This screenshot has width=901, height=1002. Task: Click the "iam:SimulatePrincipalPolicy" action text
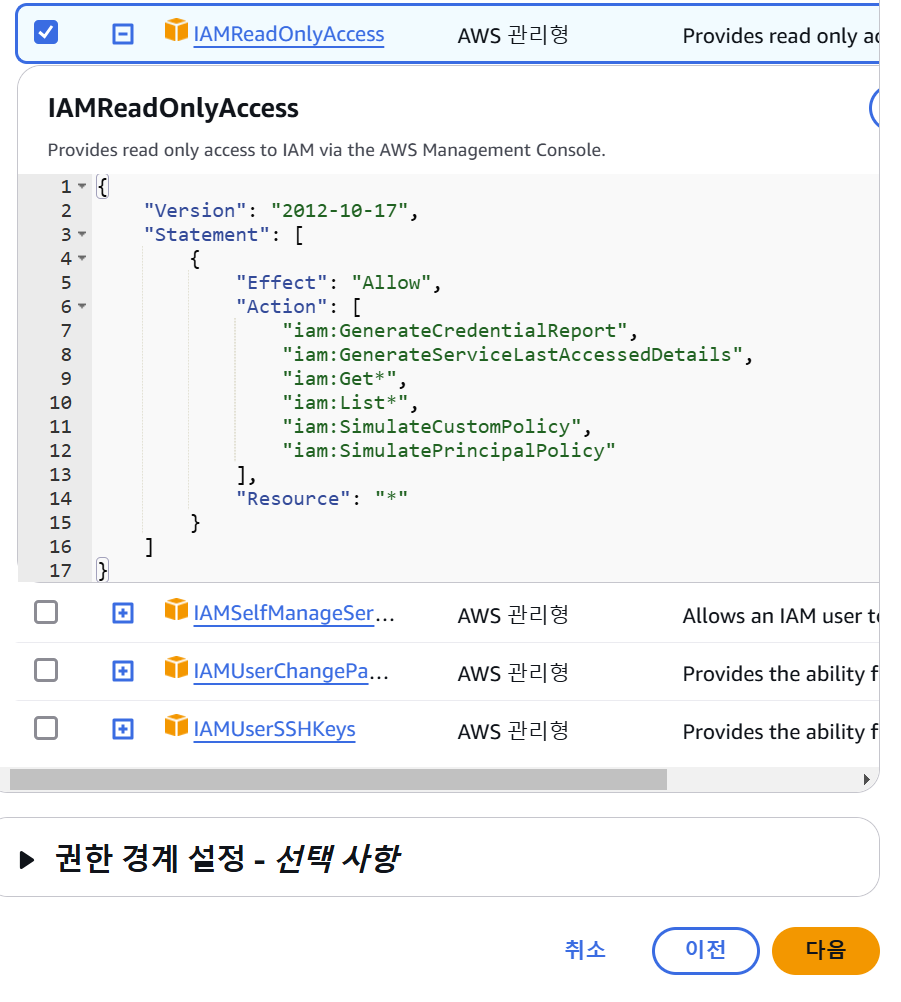pos(449,451)
